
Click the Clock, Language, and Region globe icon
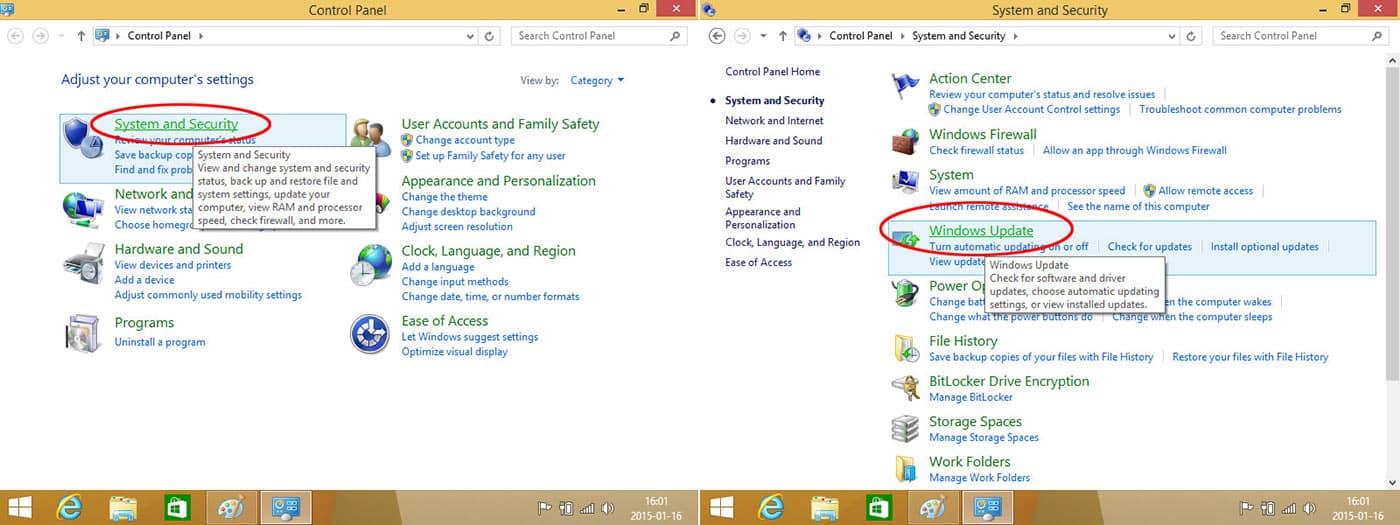pos(370,264)
